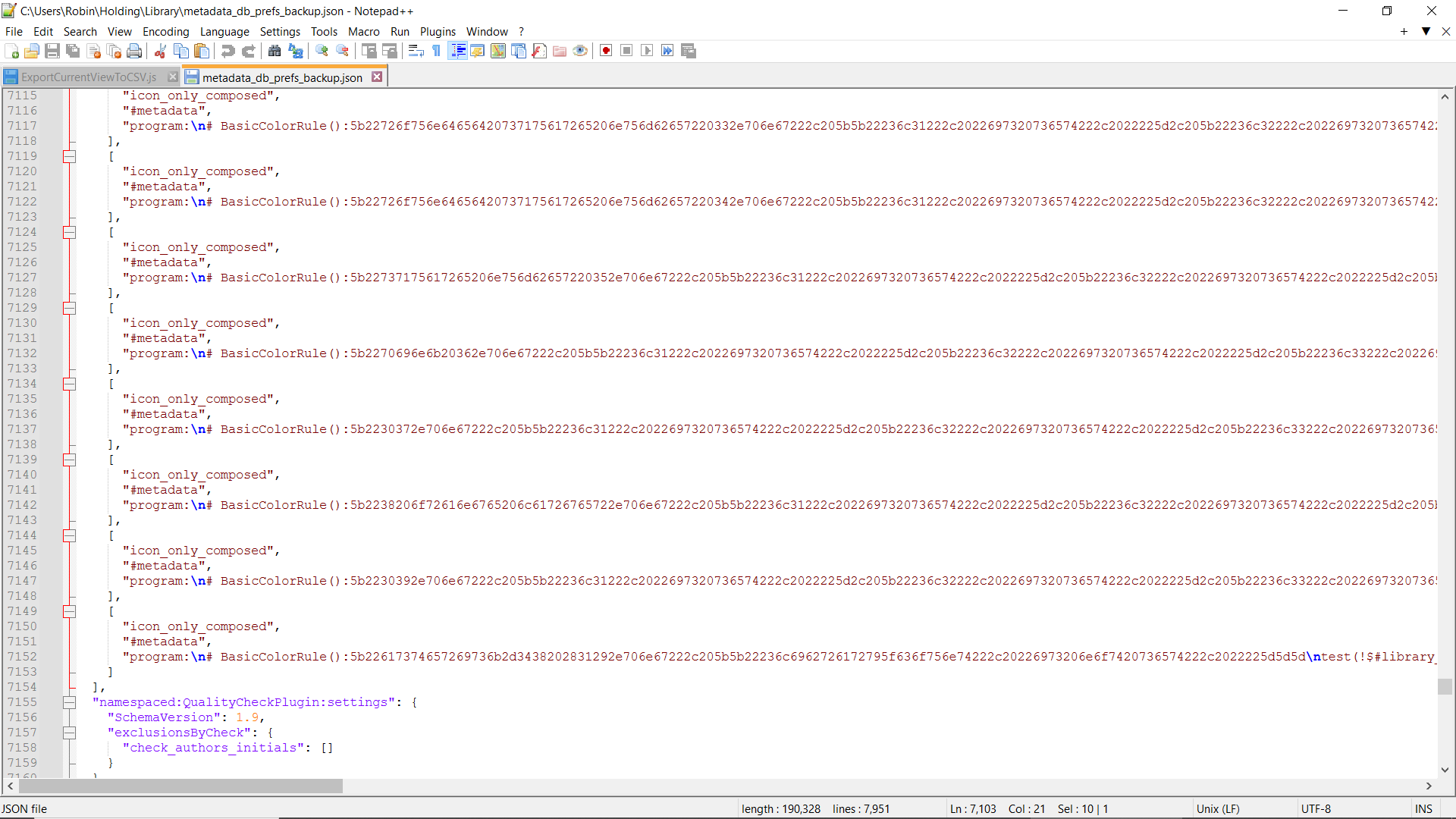Collapse exclusionsByCheck fold at line 7157
Image resolution: width=1456 pixels, height=819 pixels.
tap(69, 733)
